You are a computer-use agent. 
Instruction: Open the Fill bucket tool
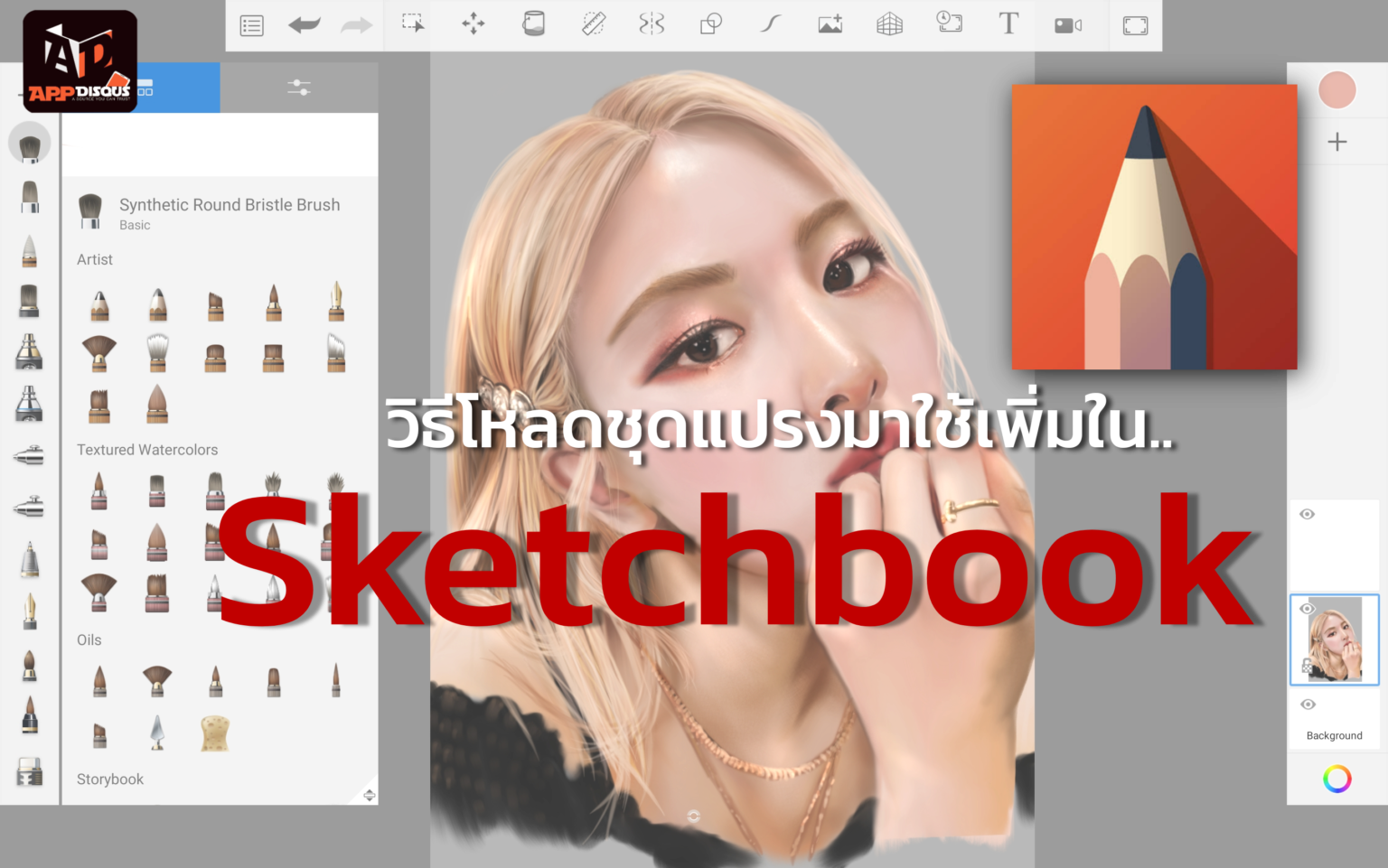[533, 24]
